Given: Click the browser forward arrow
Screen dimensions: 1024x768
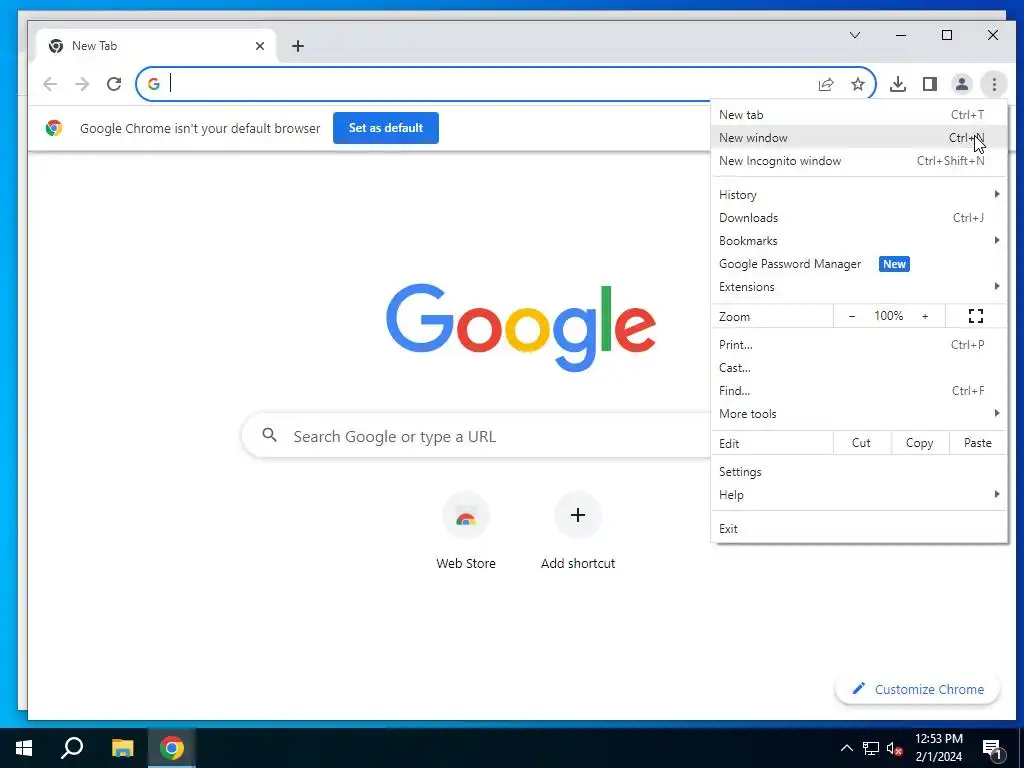Looking at the screenshot, I should (82, 84).
